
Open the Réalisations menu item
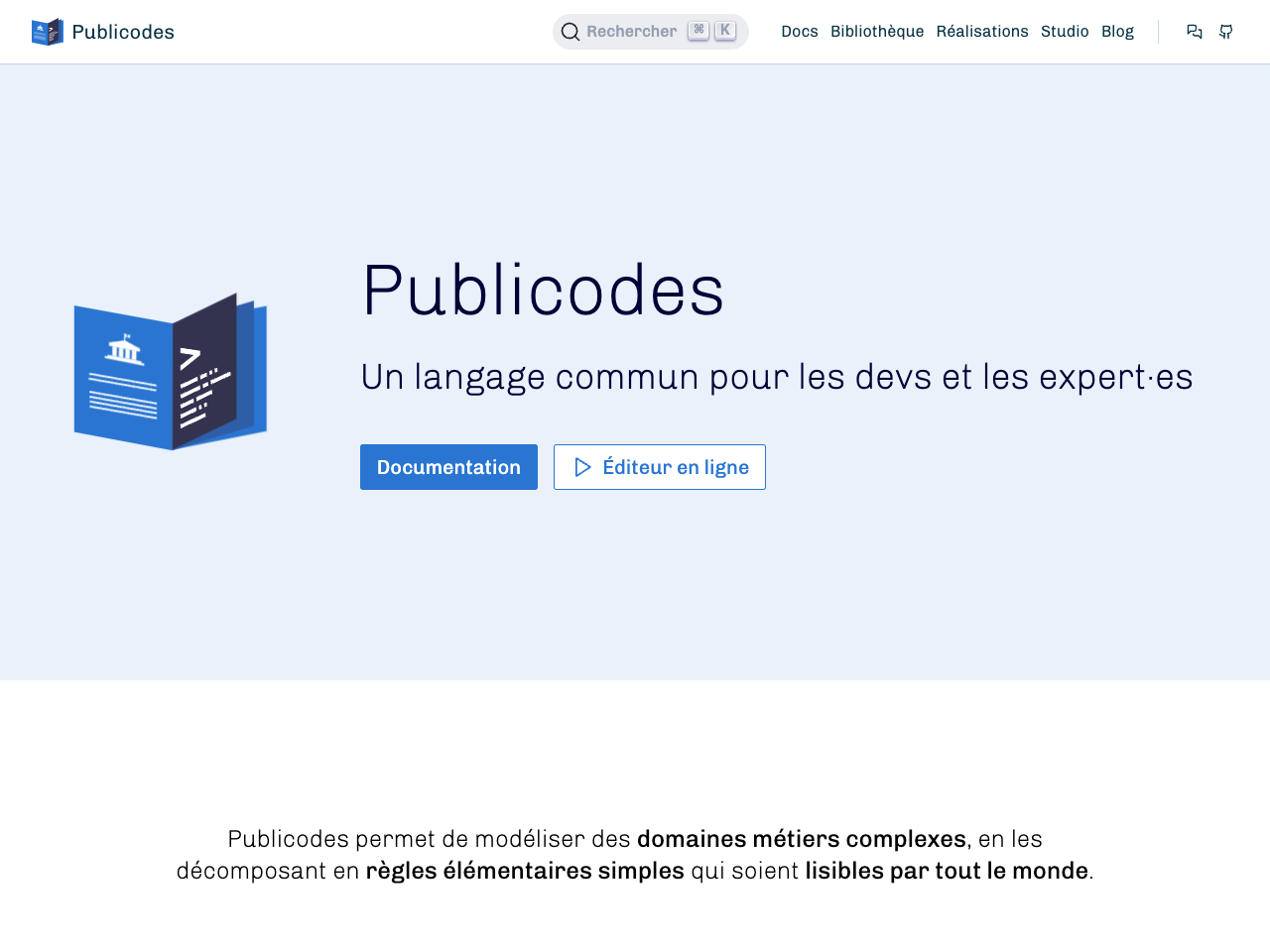tap(982, 32)
